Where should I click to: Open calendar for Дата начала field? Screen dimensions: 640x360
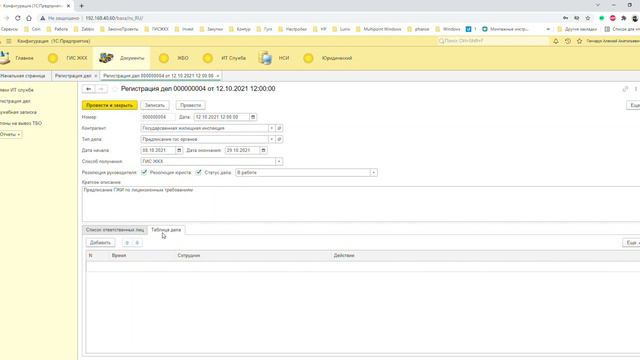coord(179,151)
